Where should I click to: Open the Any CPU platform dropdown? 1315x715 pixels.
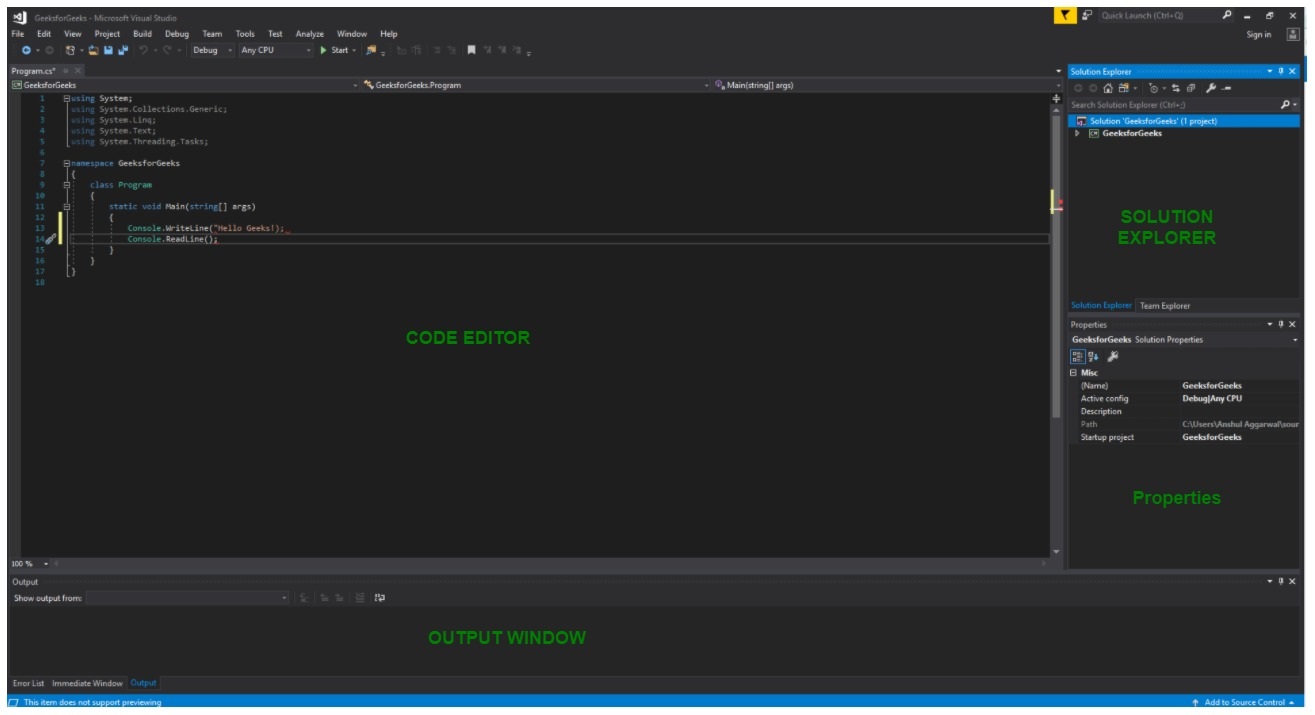click(x=275, y=50)
